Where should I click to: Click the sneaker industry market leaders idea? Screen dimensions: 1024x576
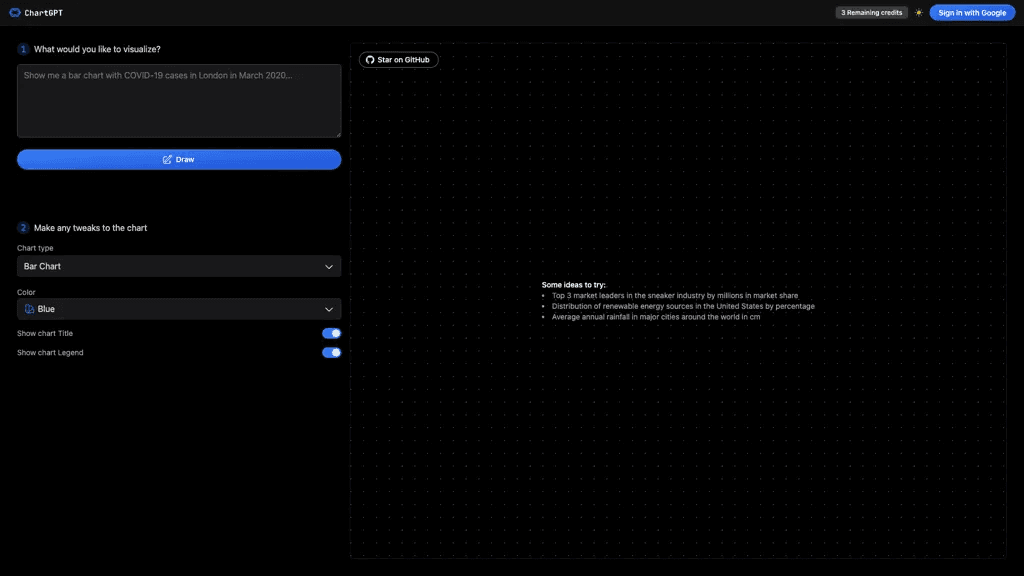tap(675, 296)
